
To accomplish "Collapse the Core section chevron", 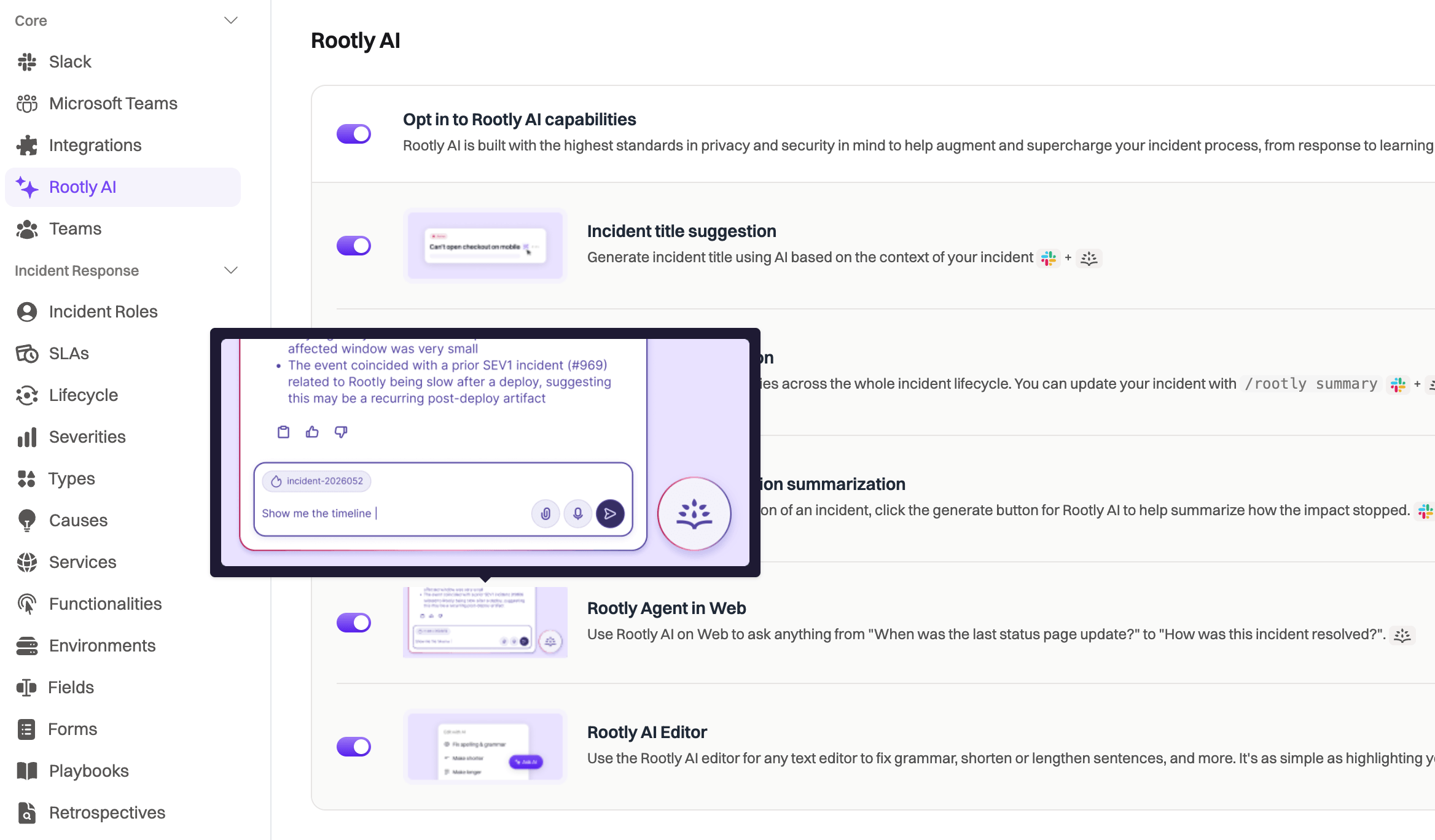I will [231, 20].
